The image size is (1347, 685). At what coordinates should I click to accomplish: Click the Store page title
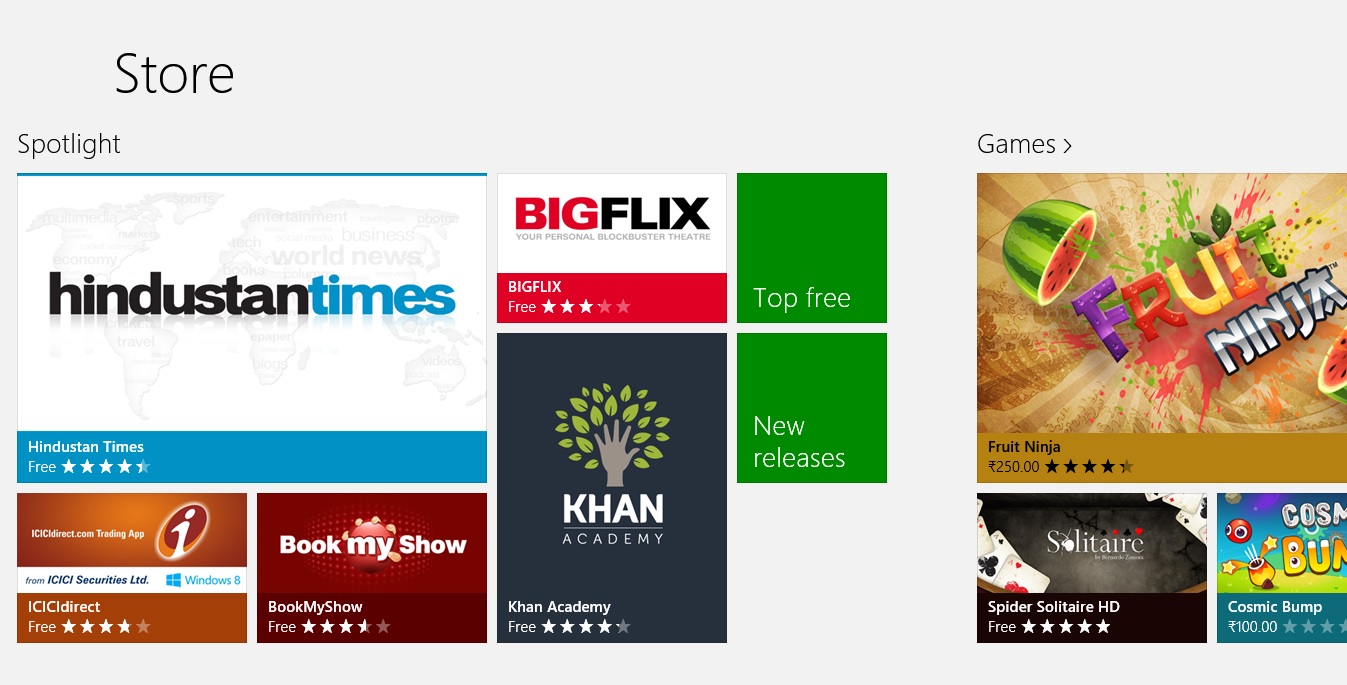[x=174, y=74]
